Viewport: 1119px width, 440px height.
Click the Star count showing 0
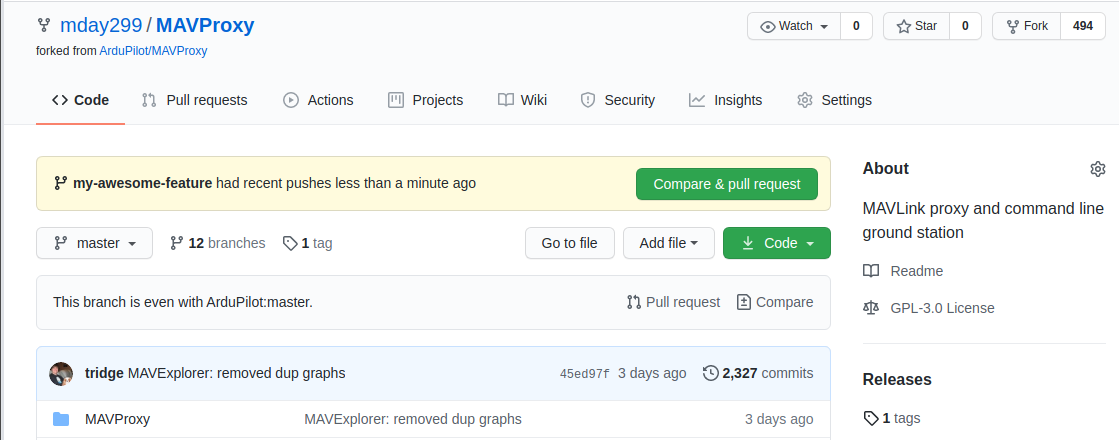pyautogui.click(x=965, y=26)
